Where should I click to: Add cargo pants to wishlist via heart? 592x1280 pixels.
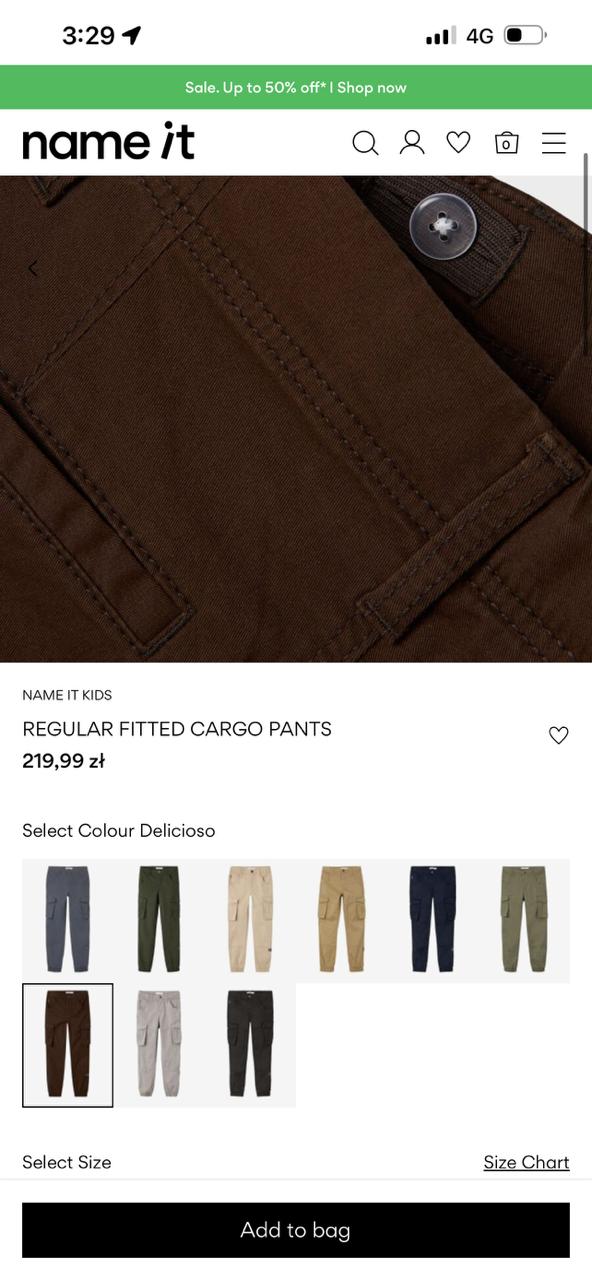pos(559,735)
